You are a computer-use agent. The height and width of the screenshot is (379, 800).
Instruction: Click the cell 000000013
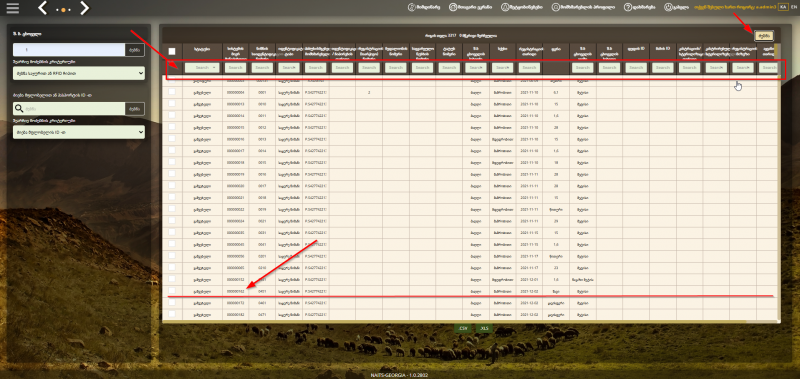point(235,104)
